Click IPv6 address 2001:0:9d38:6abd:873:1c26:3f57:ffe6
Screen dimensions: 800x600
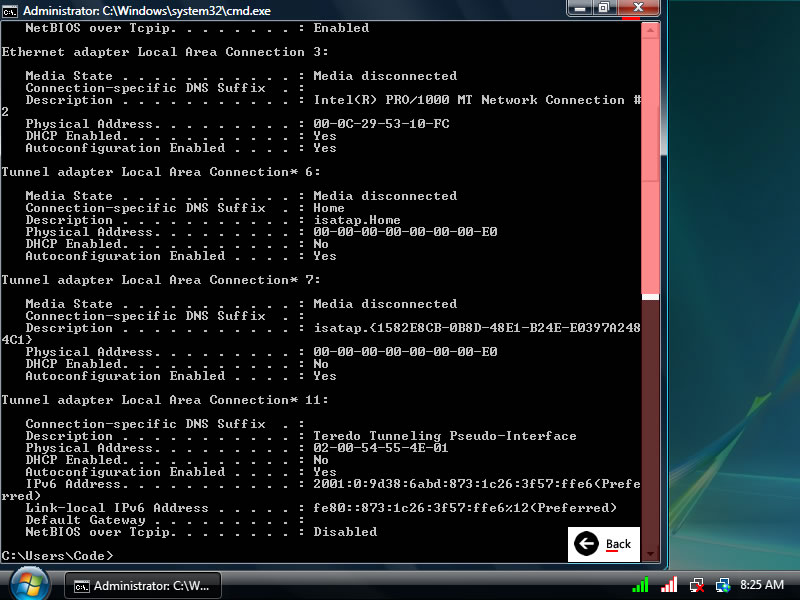pyautogui.click(x=453, y=484)
